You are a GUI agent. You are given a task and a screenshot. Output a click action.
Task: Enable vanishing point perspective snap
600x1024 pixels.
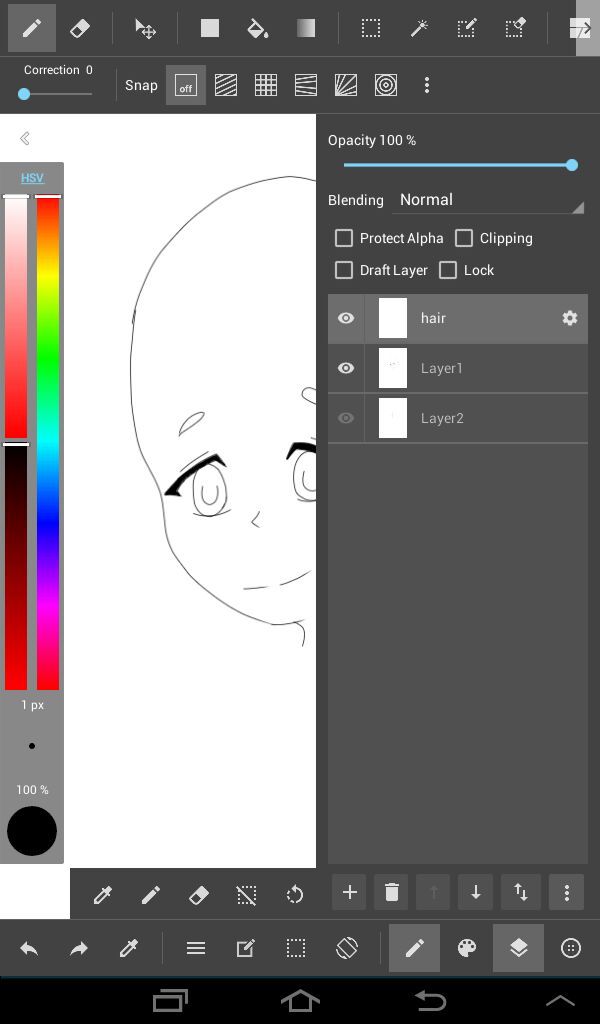tap(306, 85)
